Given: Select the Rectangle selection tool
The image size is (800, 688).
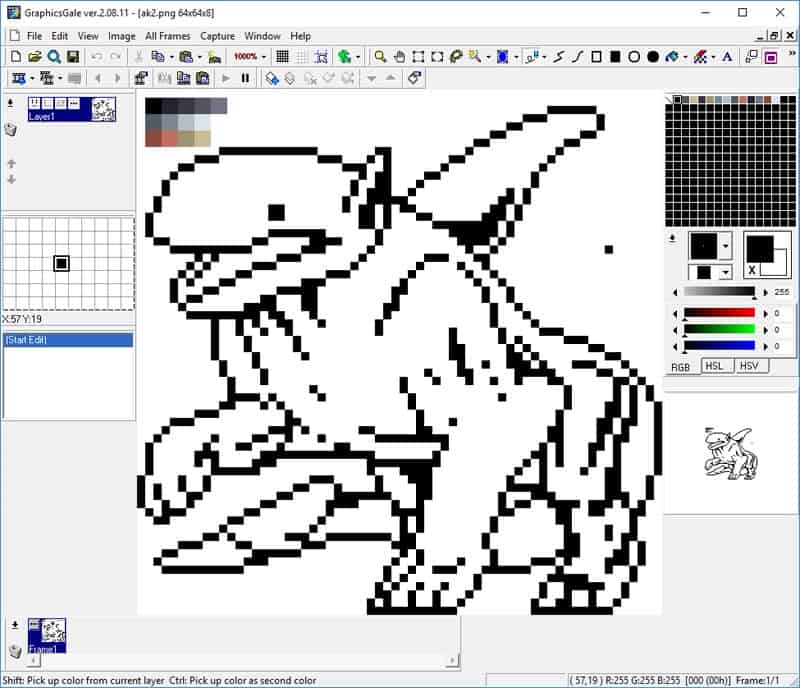Looking at the screenshot, I should 418,57.
